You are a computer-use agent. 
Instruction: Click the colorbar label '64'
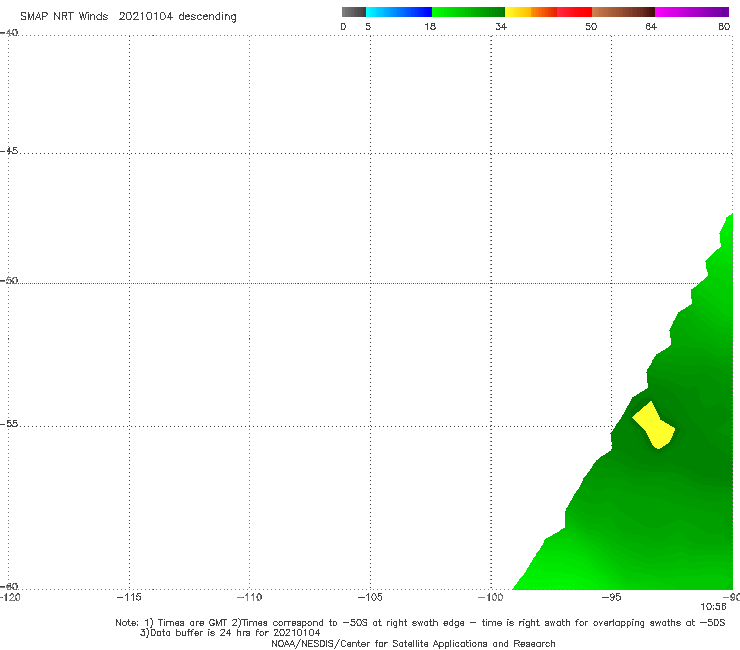(x=651, y=26)
